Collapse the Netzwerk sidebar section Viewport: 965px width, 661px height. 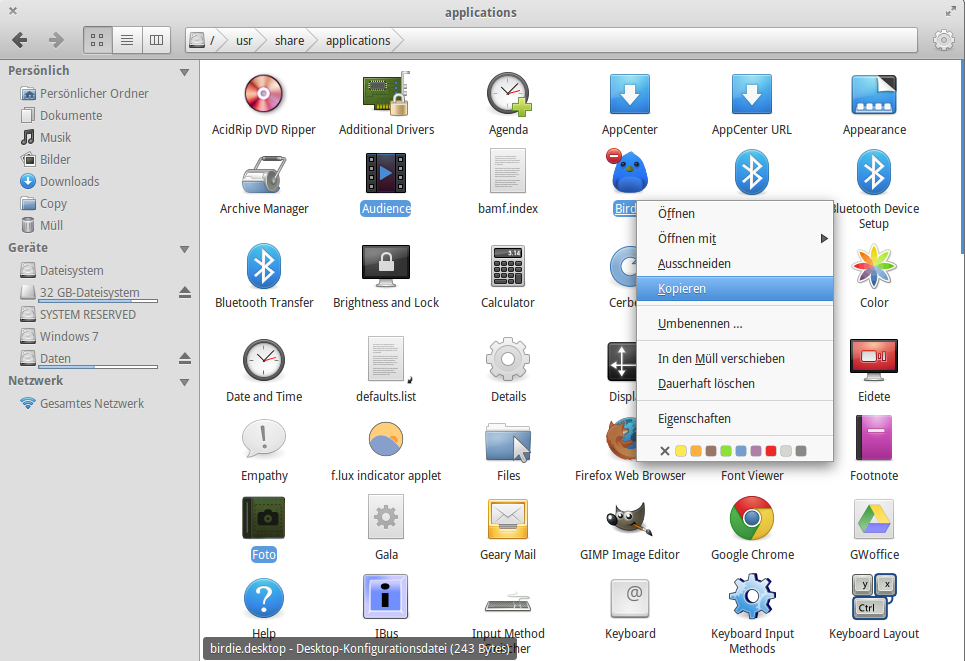(x=184, y=382)
